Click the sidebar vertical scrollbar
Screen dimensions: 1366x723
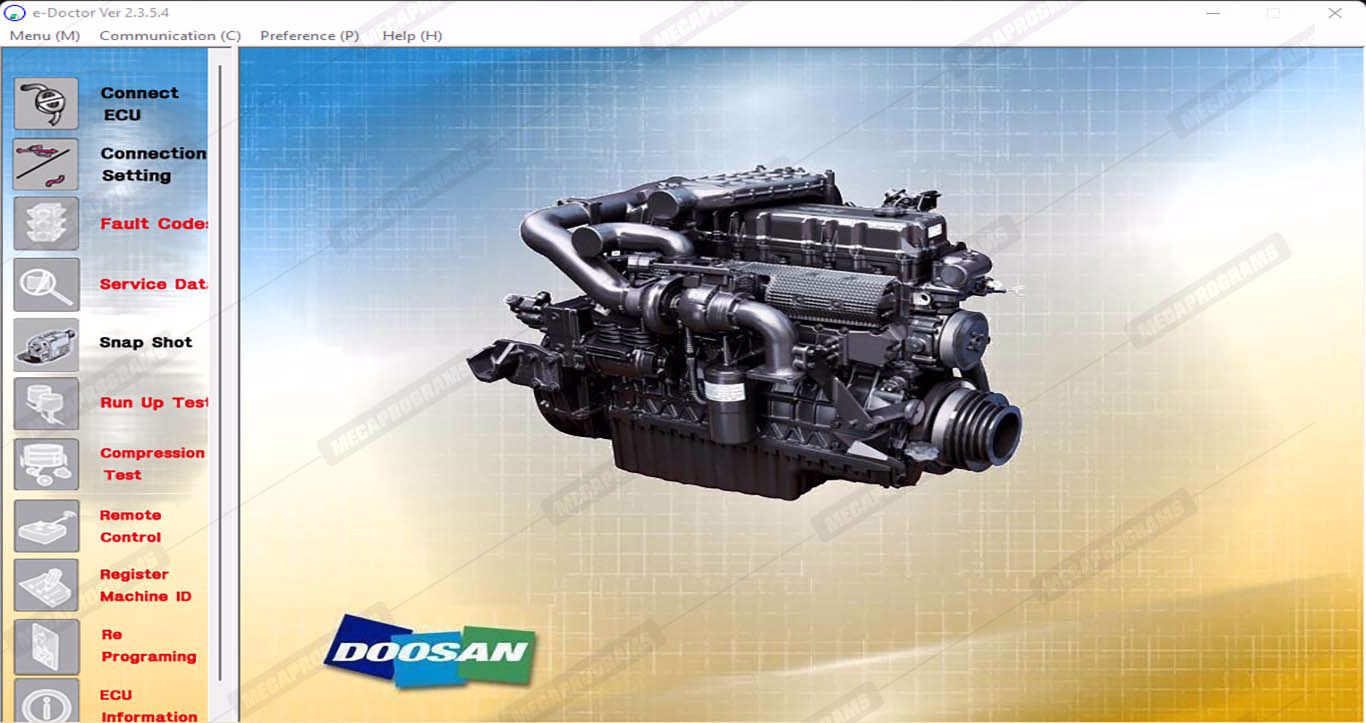click(x=220, y=380)
